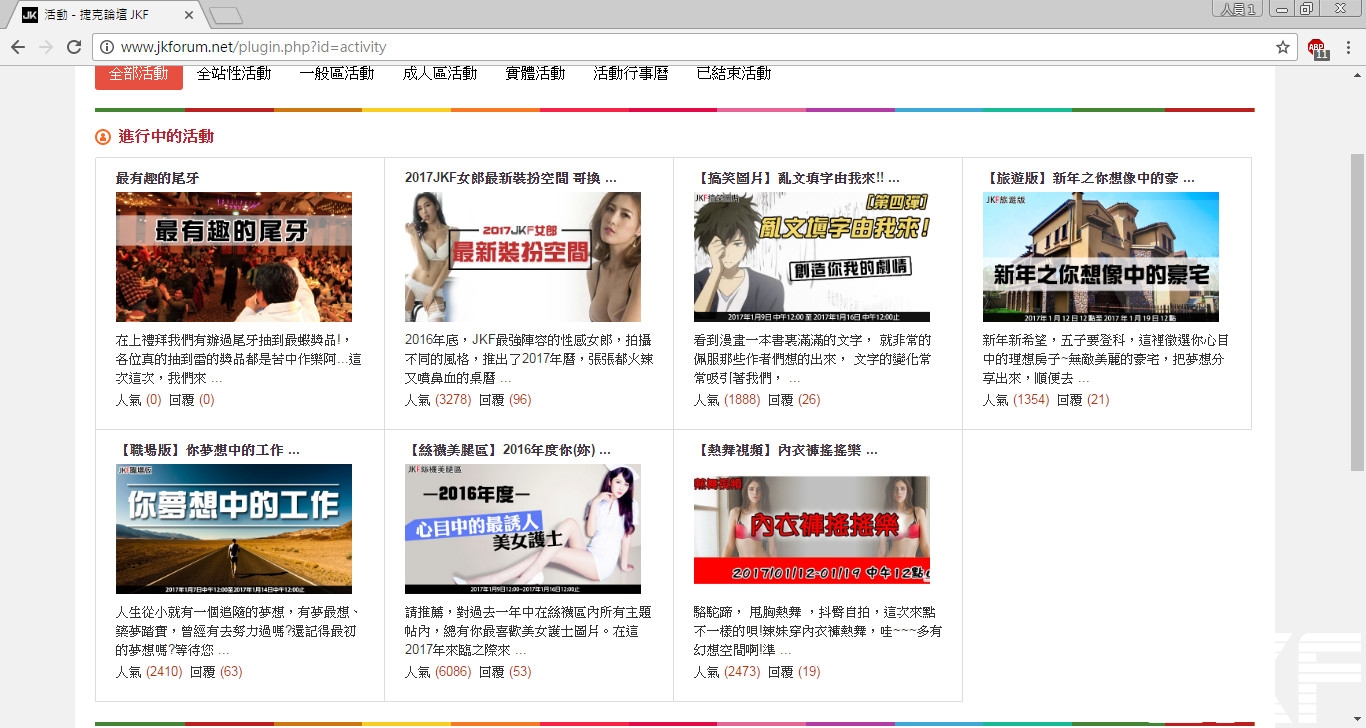1366x728 pixels.
Task: Switch to 全站性活動 tab
Action: (234, 73)
